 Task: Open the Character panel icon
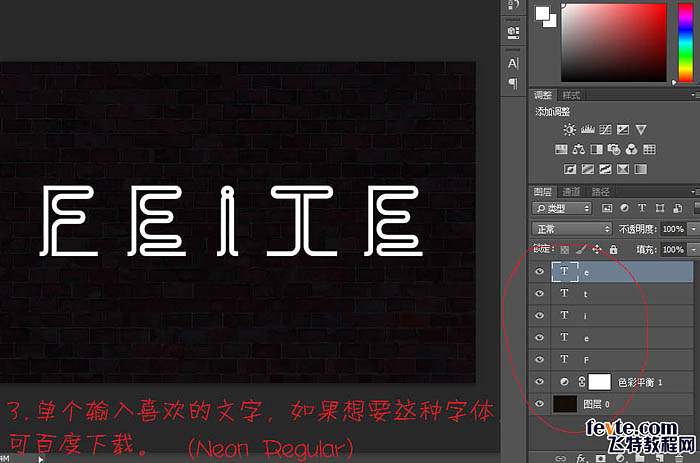[513, 63]
